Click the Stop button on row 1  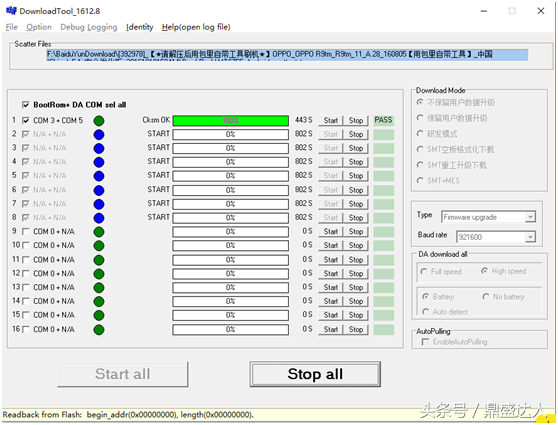click(356, 121)
